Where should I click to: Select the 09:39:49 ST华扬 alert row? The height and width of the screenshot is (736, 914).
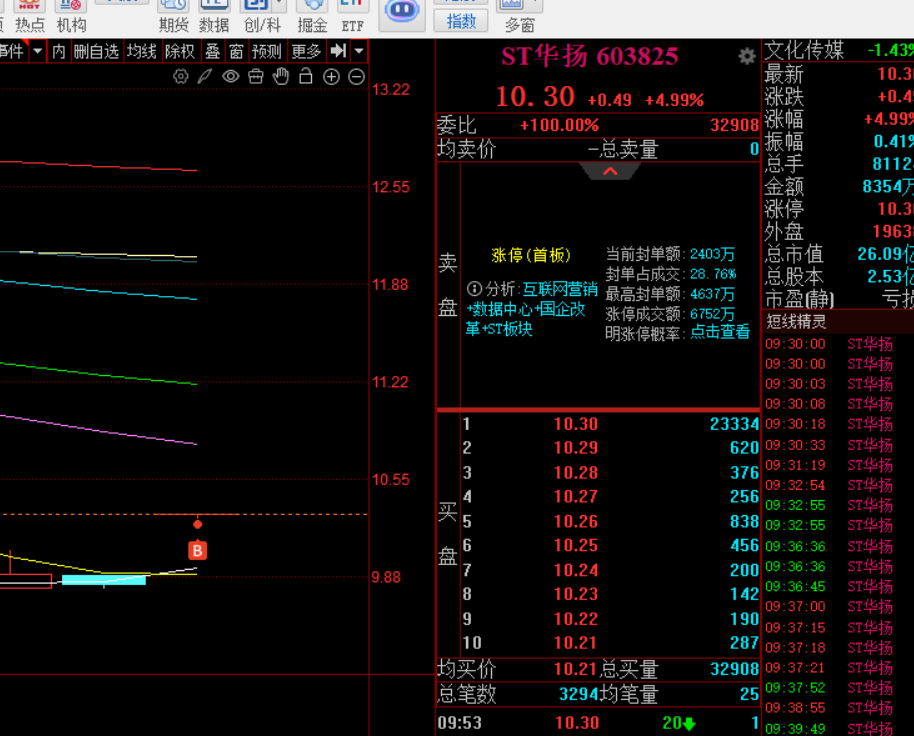(x=838, y=728)
